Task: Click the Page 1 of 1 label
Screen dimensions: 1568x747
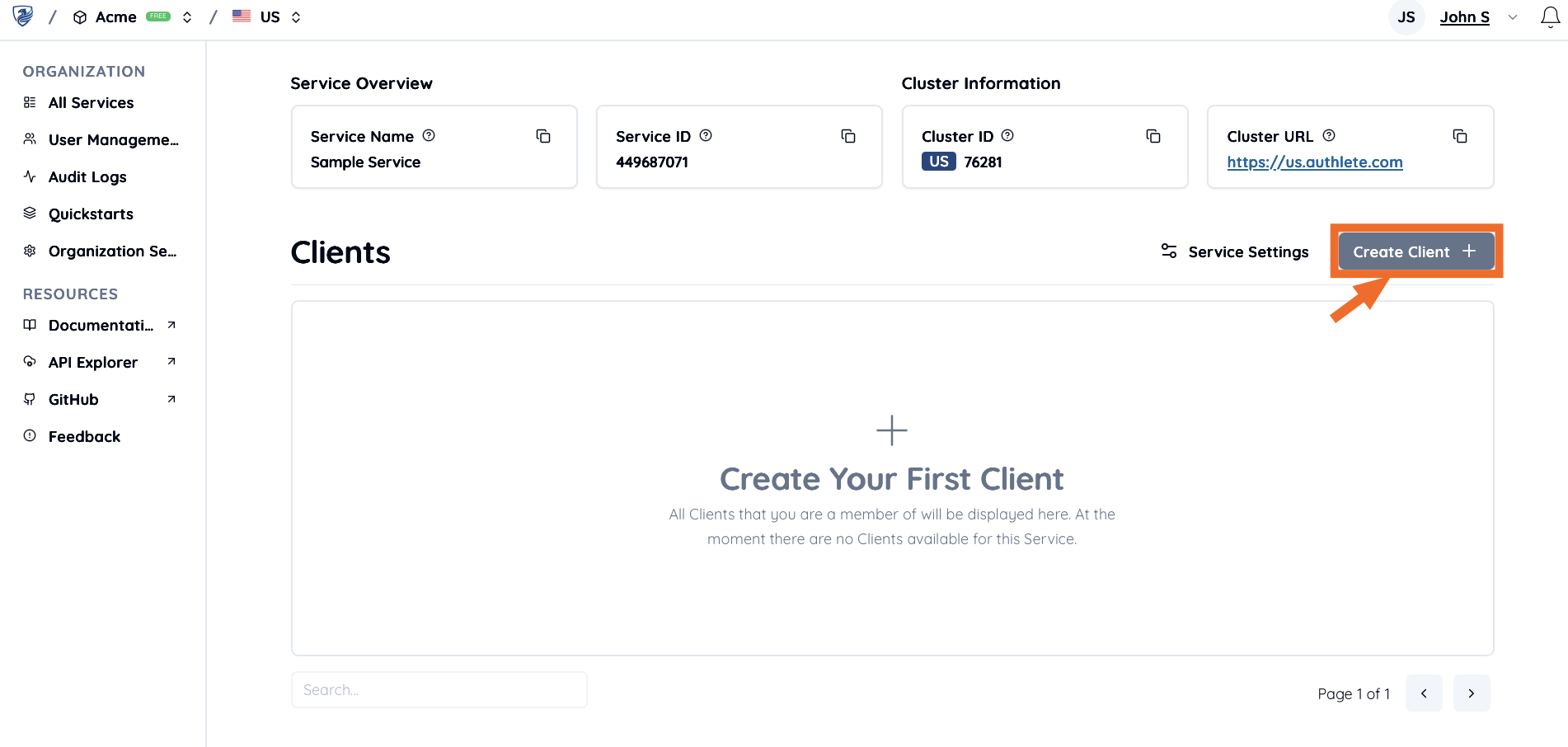Action: point(1354,694)
